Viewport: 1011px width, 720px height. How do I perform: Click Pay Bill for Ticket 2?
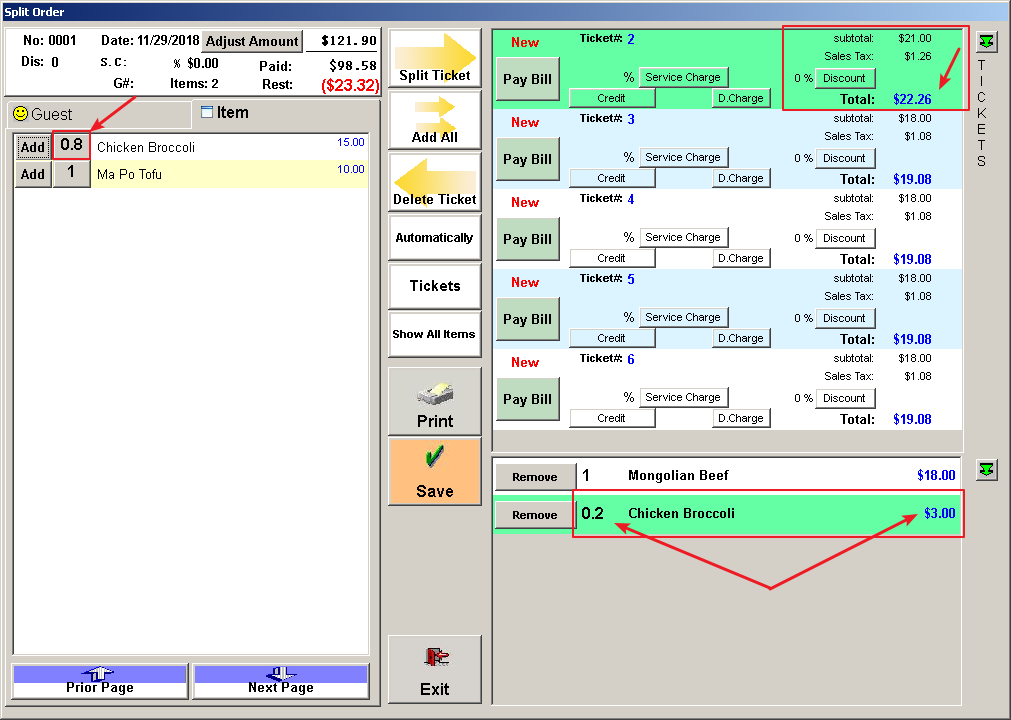(x=527, y=79)
